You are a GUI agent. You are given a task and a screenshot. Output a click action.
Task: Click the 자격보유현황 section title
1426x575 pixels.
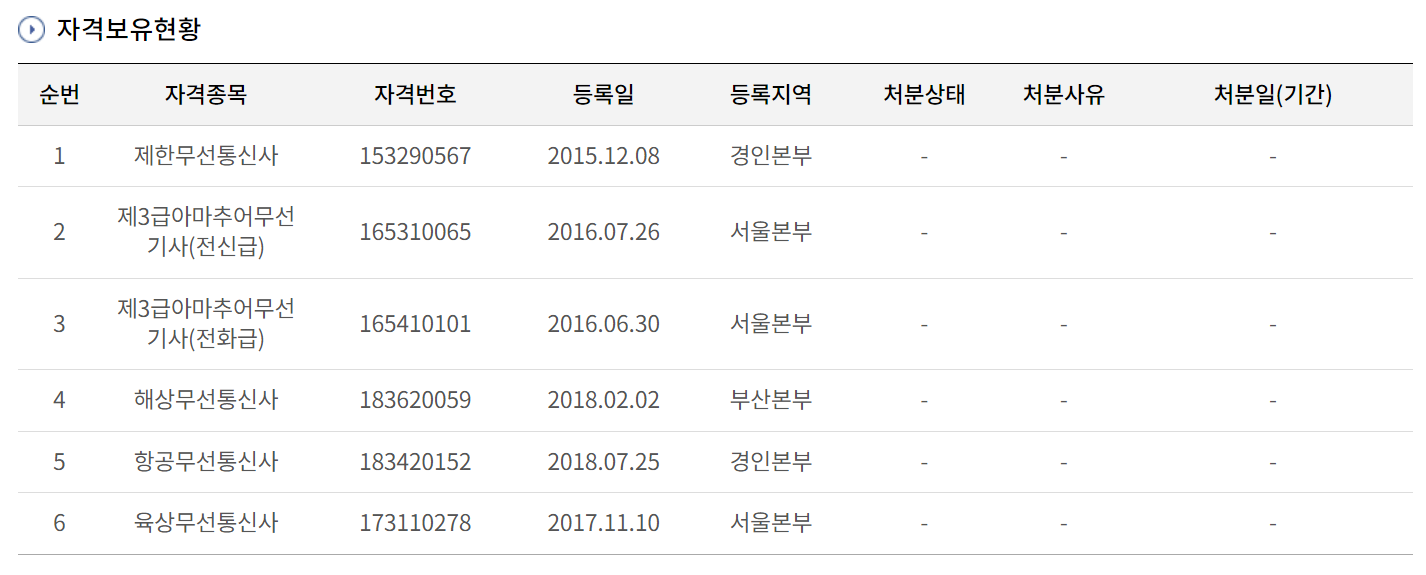click(x=129, y=30)
